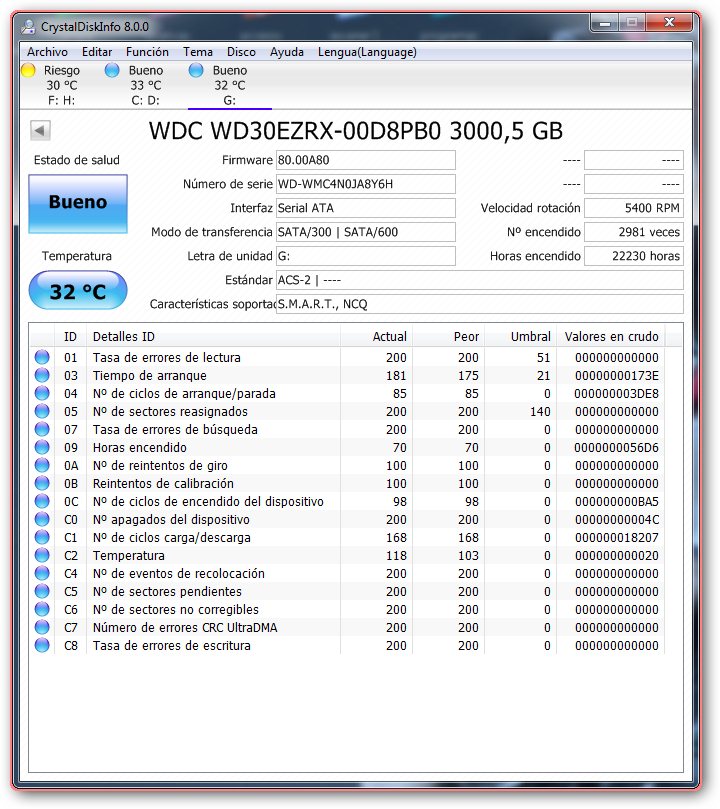This screenshot has height=809, width=720.
Task: Click the Interfaz field Serial ATA
Action: point(366,208)
